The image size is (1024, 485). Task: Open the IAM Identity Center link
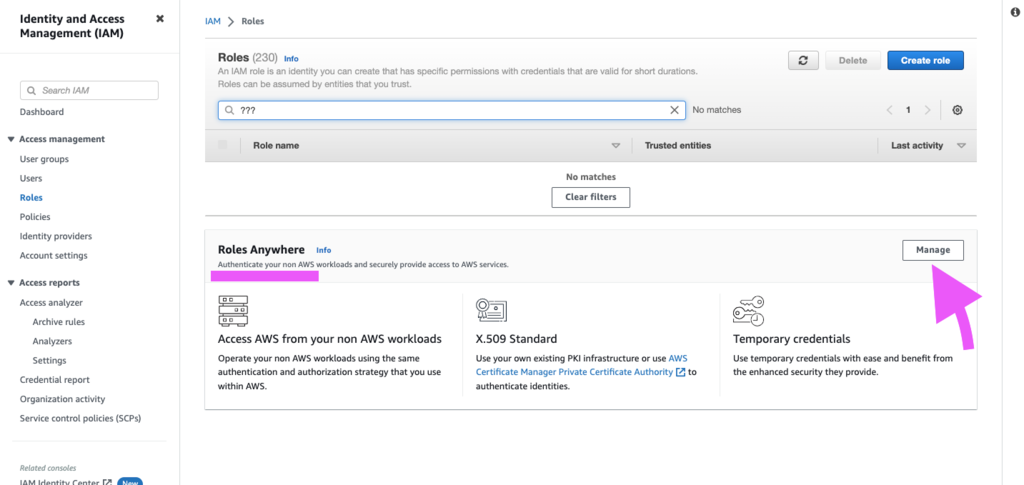click(x=65, y=482)
